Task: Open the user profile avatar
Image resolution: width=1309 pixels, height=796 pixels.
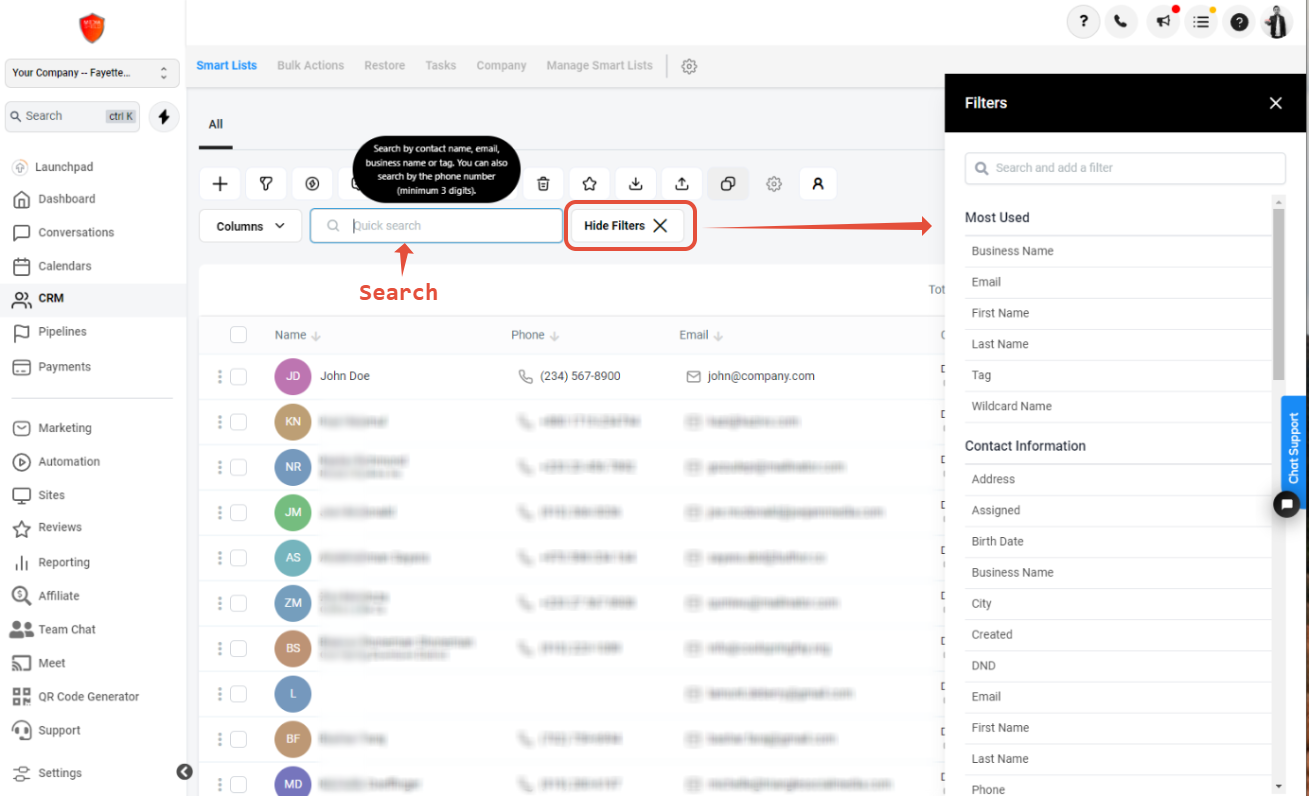Action: pos(1277,21)
